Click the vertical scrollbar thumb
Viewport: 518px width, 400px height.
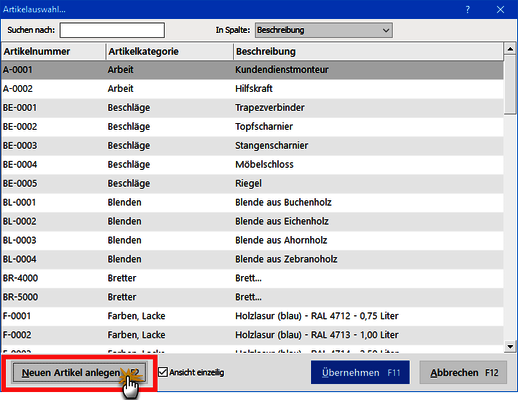(510, 85)
